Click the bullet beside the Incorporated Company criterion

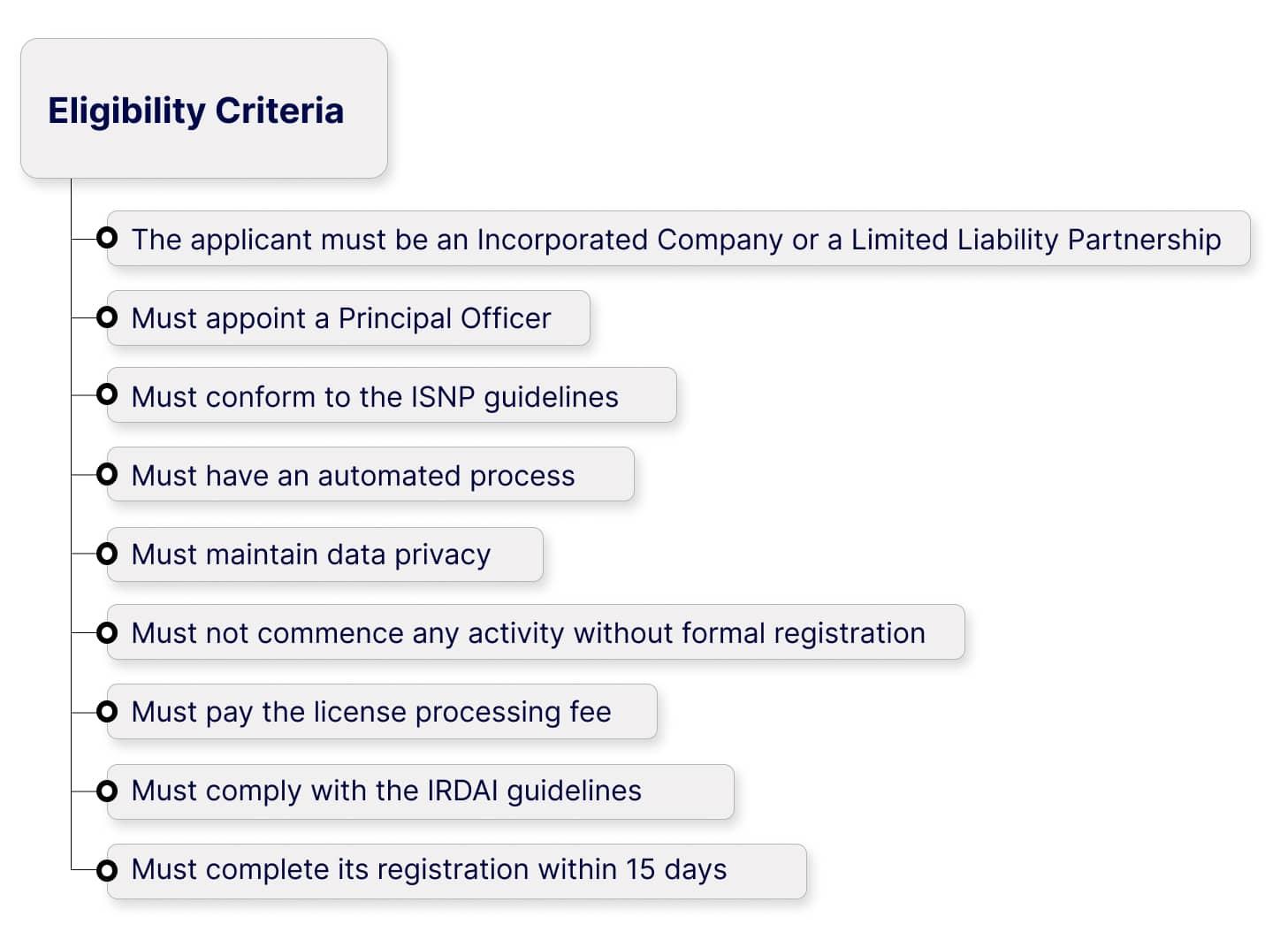(x=107, y=238)
